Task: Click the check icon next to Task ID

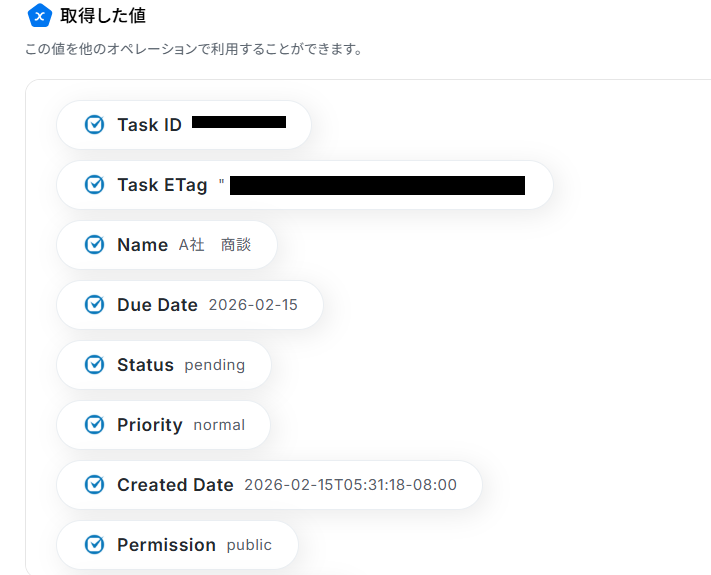Action: point(94,125)
